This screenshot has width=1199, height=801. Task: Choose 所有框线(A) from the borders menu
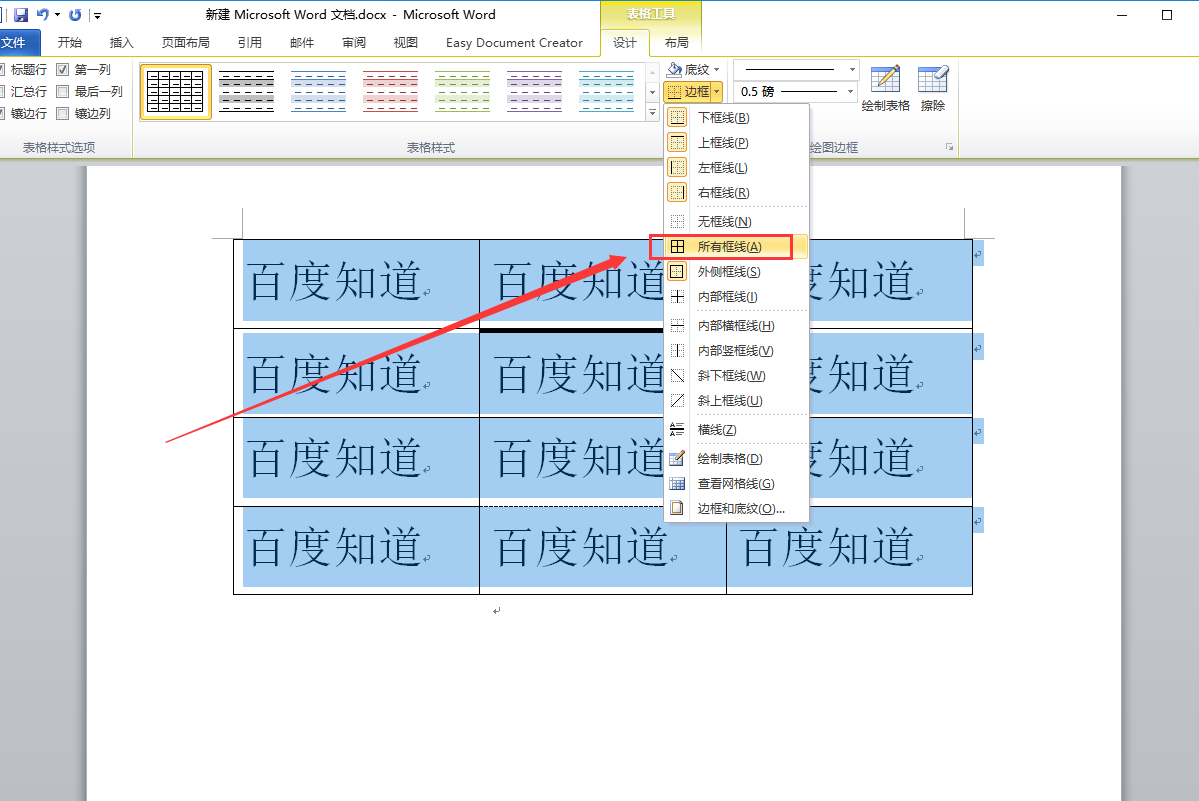736,247
